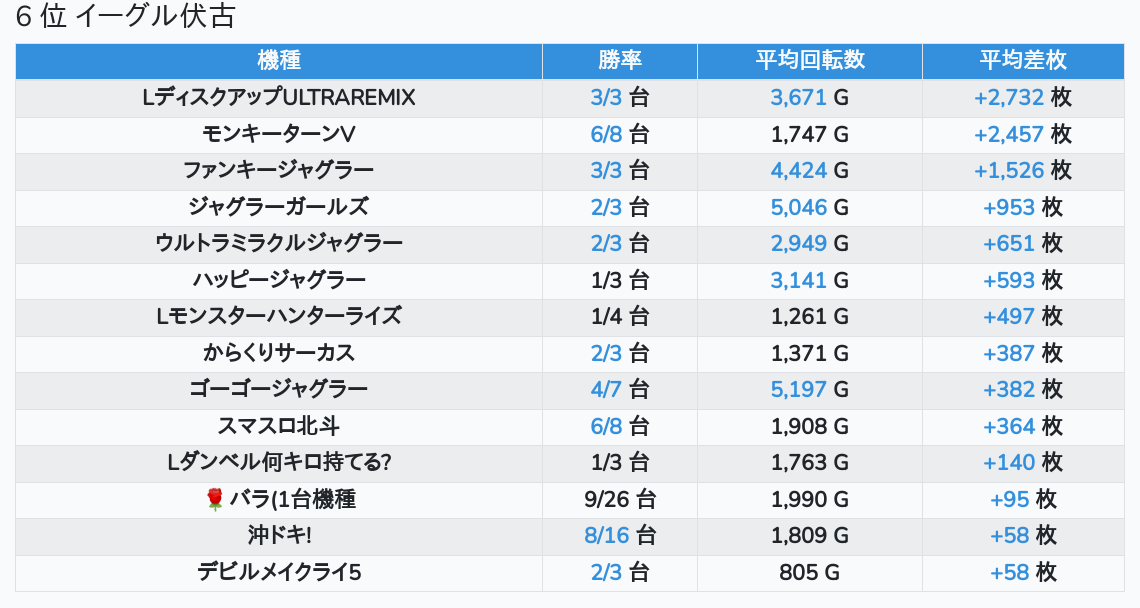
Task: Click the ハッピージャグラー machine name
Action: click(279, 280)
